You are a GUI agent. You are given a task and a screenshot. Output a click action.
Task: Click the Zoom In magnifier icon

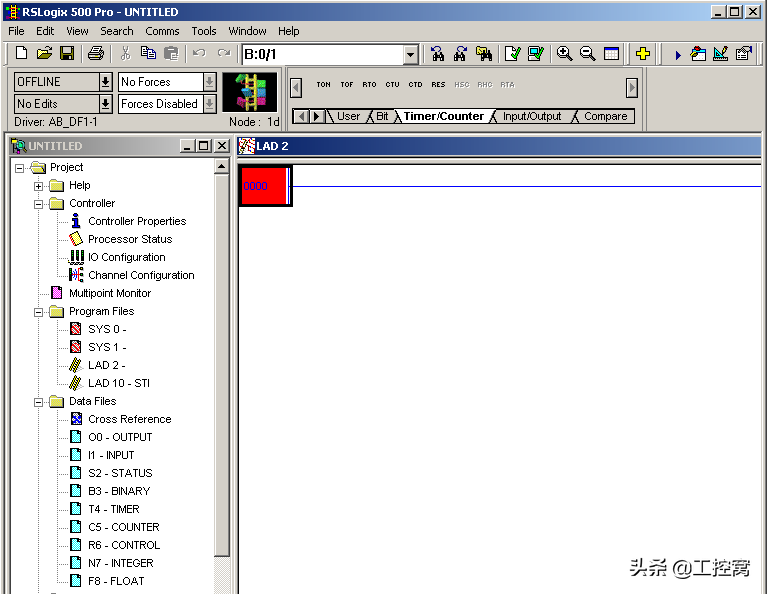[565, 54]
